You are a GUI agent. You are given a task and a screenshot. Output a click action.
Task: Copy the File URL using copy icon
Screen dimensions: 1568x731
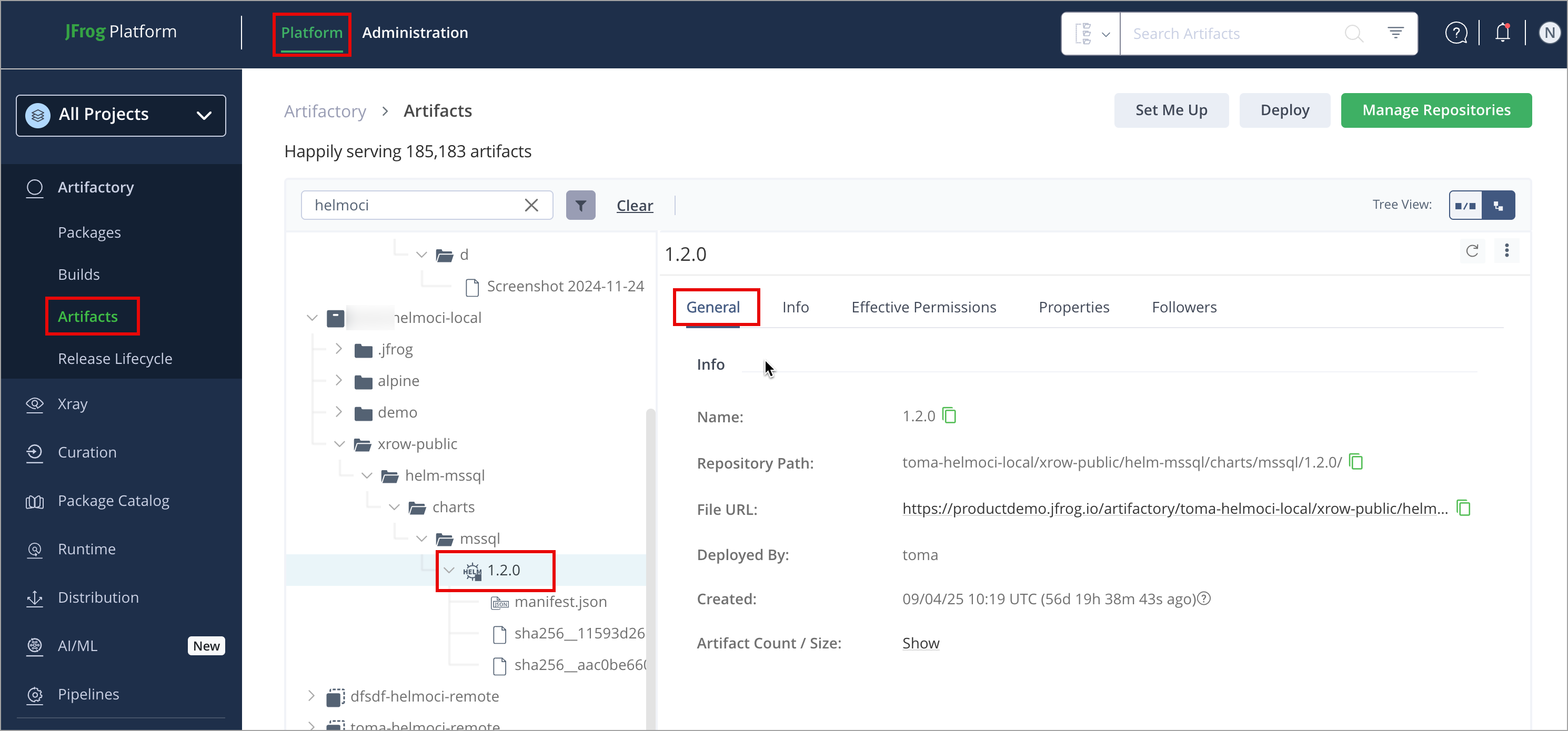click(x=1463, y=509)
